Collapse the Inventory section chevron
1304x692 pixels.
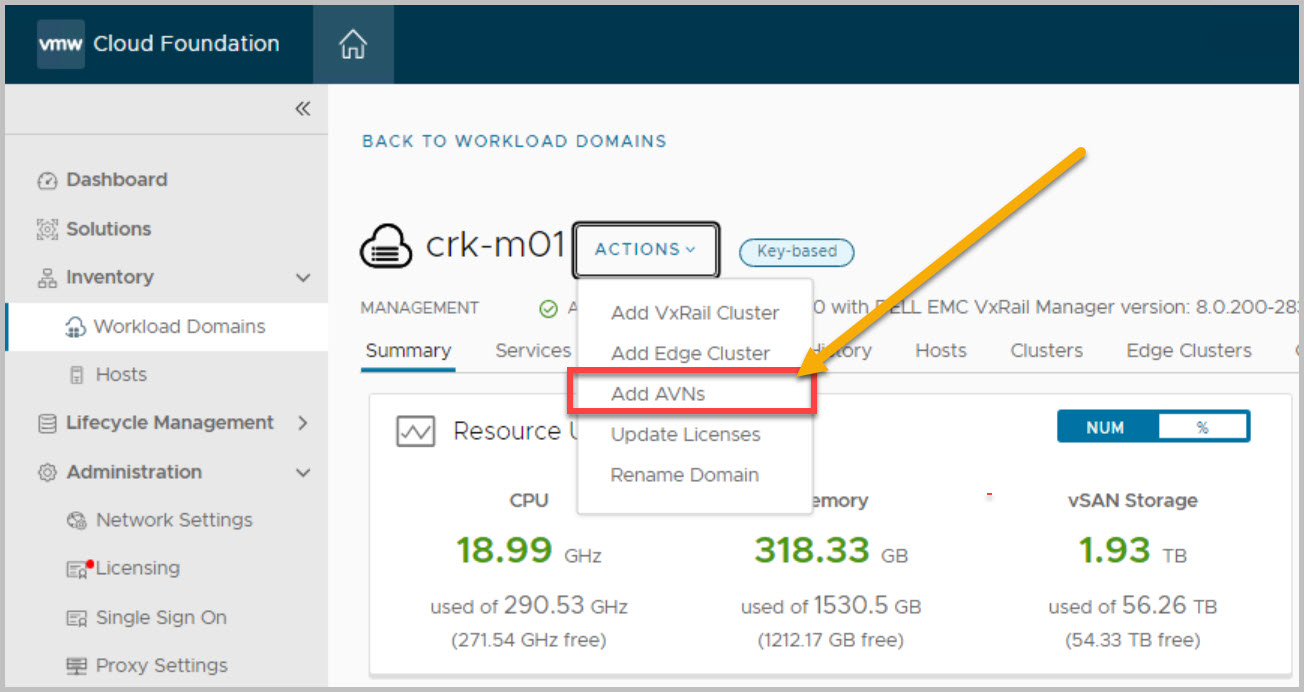(303, 278)
